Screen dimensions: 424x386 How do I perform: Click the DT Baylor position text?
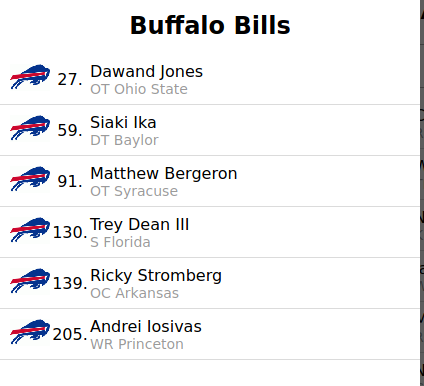124,140
